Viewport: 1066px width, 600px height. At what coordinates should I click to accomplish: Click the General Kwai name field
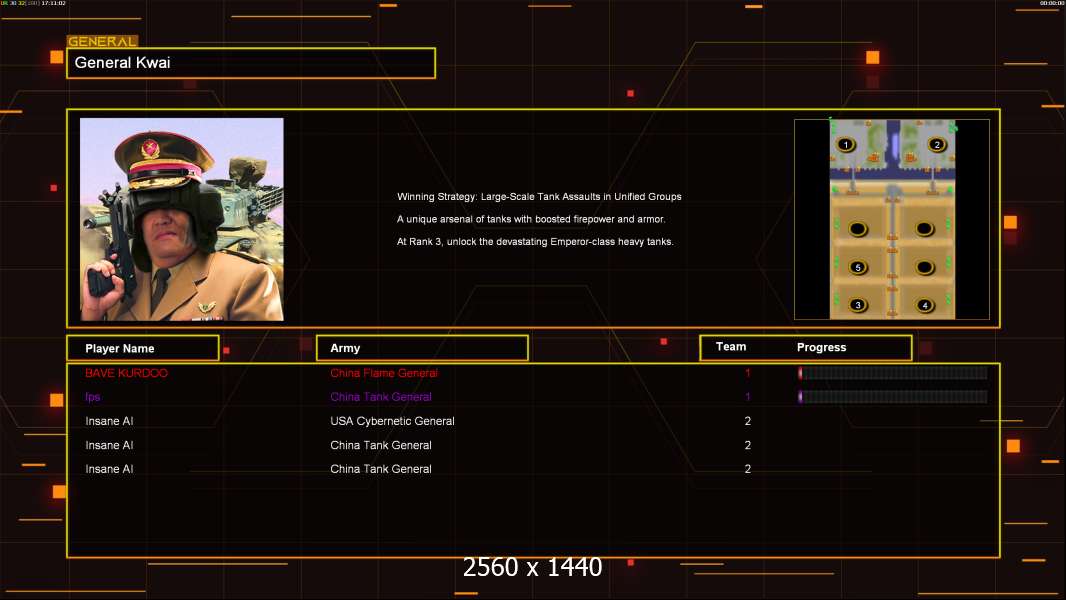click(251, 63)
